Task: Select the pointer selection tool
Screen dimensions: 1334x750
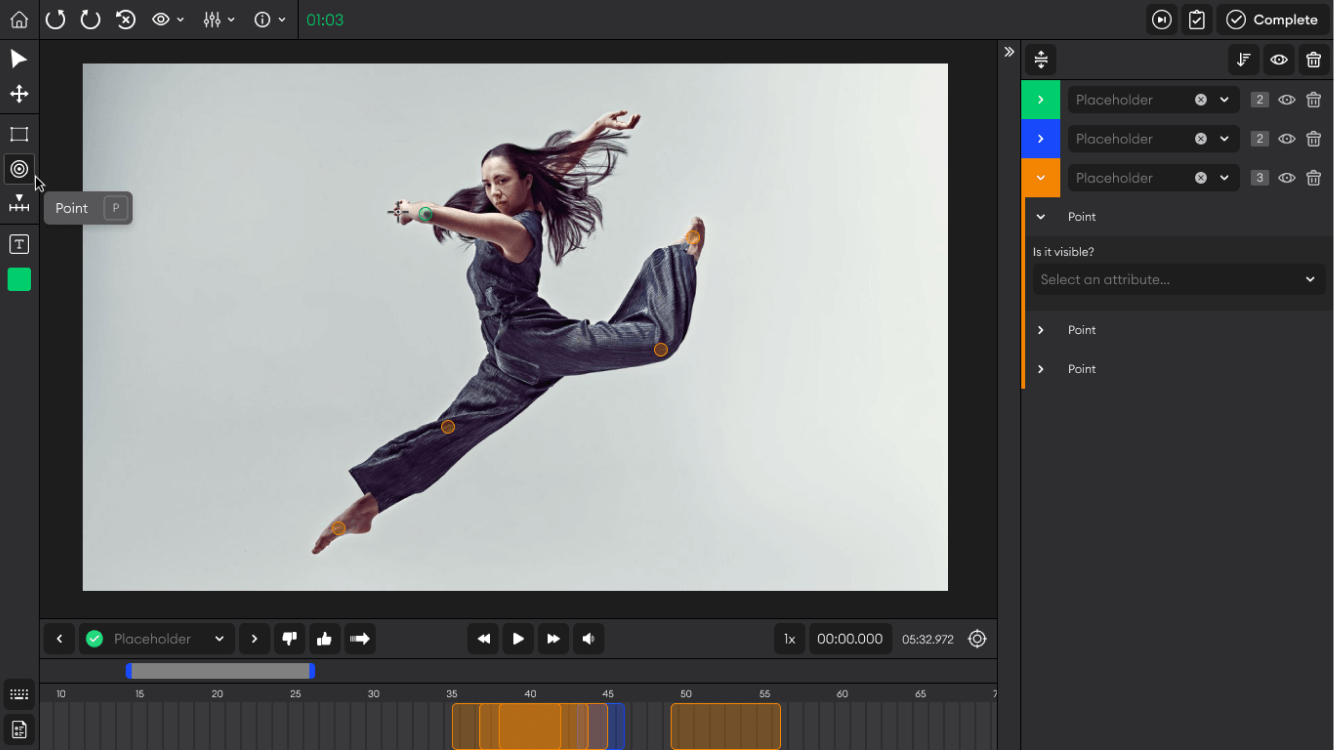Action: click(x=19, y=59)
